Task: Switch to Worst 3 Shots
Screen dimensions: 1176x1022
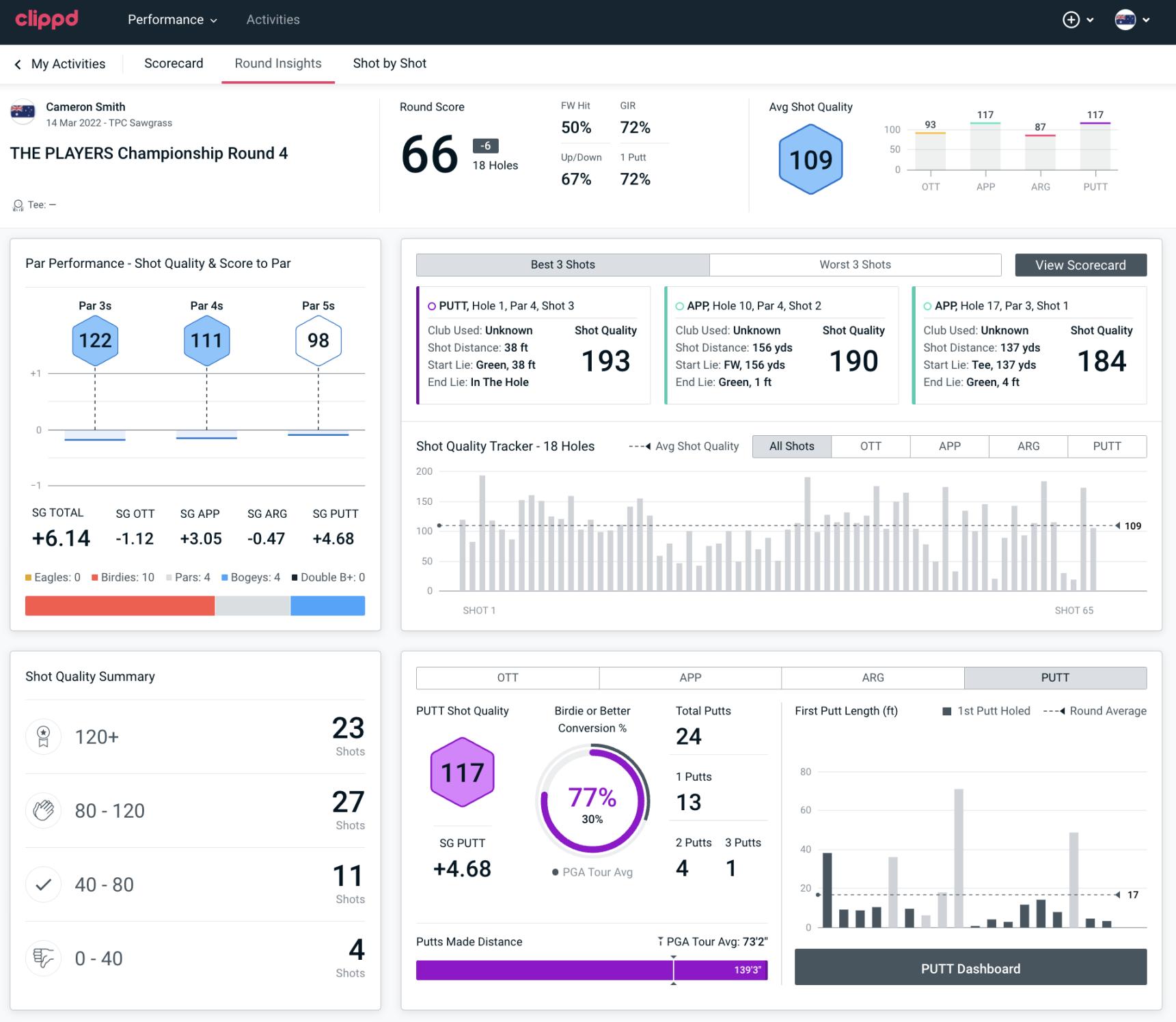Action: pos(855,264)
